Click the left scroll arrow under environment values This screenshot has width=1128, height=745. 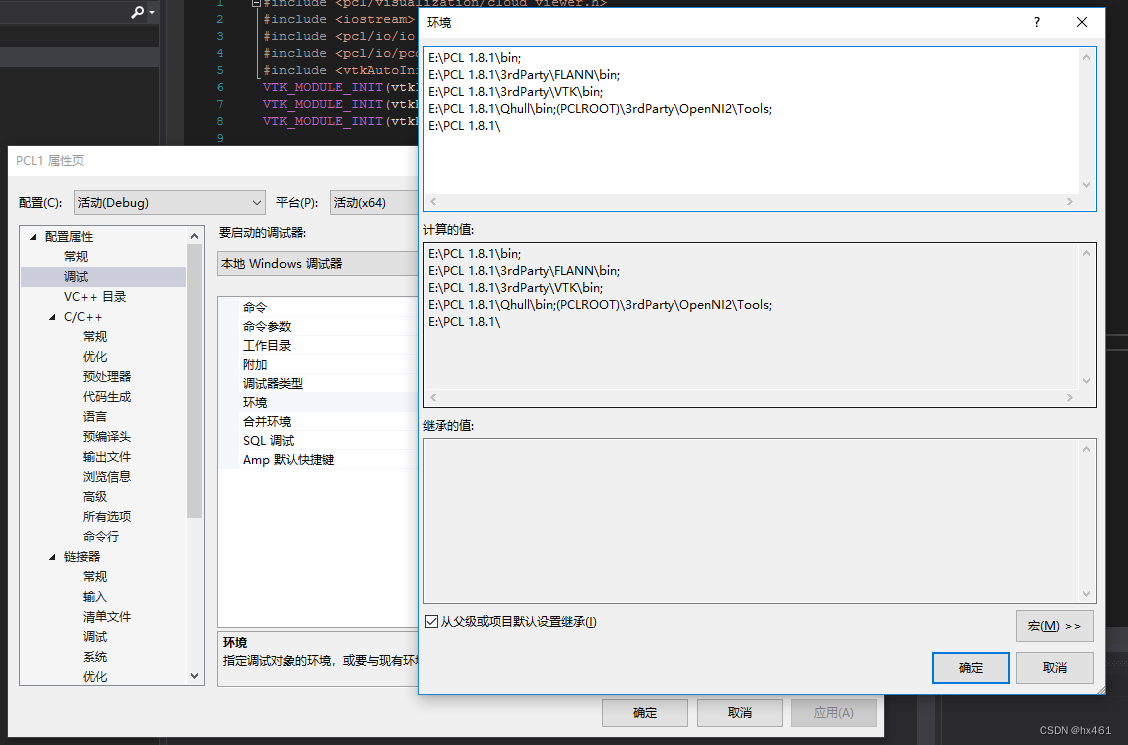[x=431, y=202]
